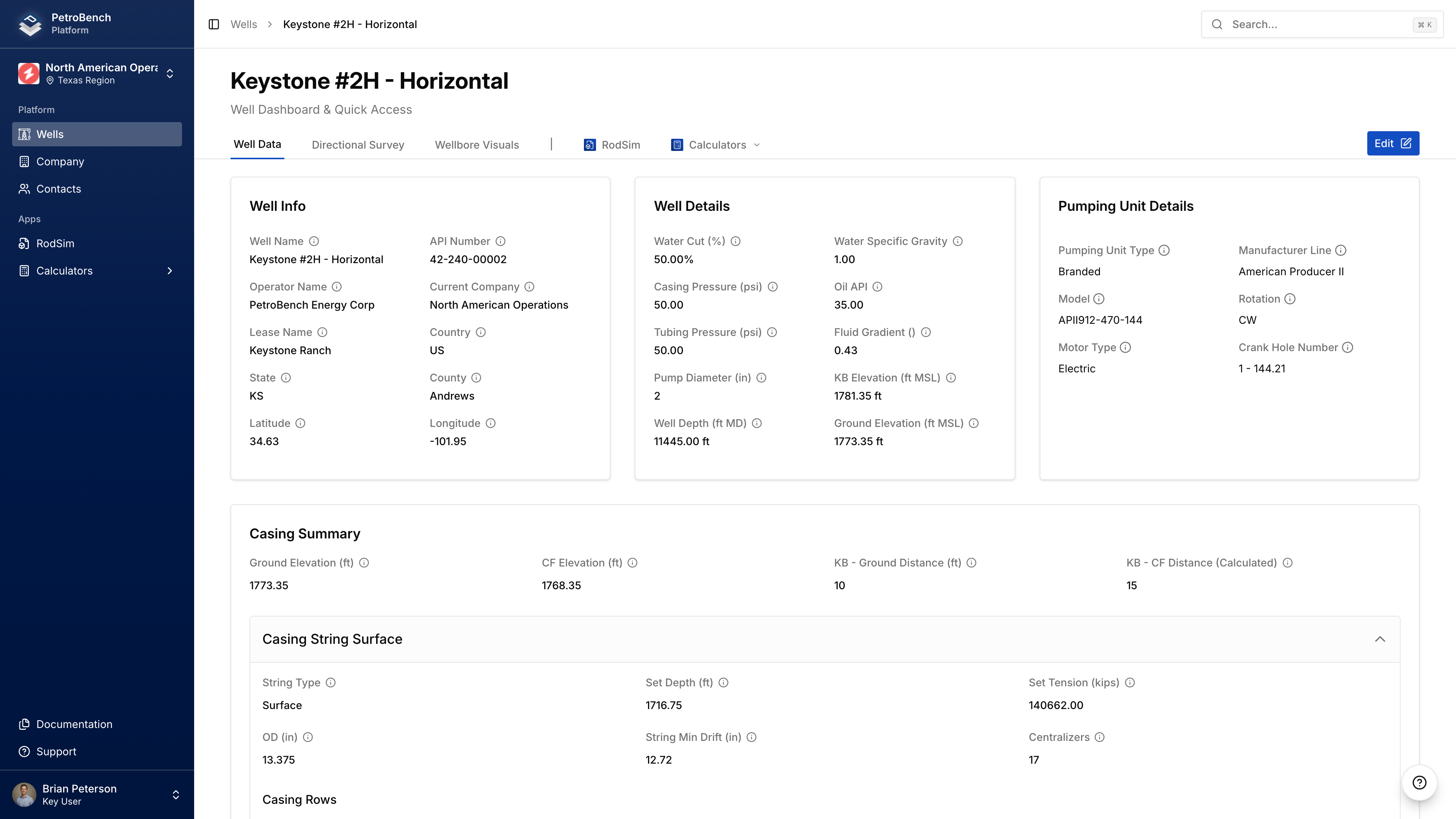This screenshot has height=819, width=1456.
Task: Click info icon beside Set Tension (kips)
Action: pyautogui.click(x=1130, y=683)
